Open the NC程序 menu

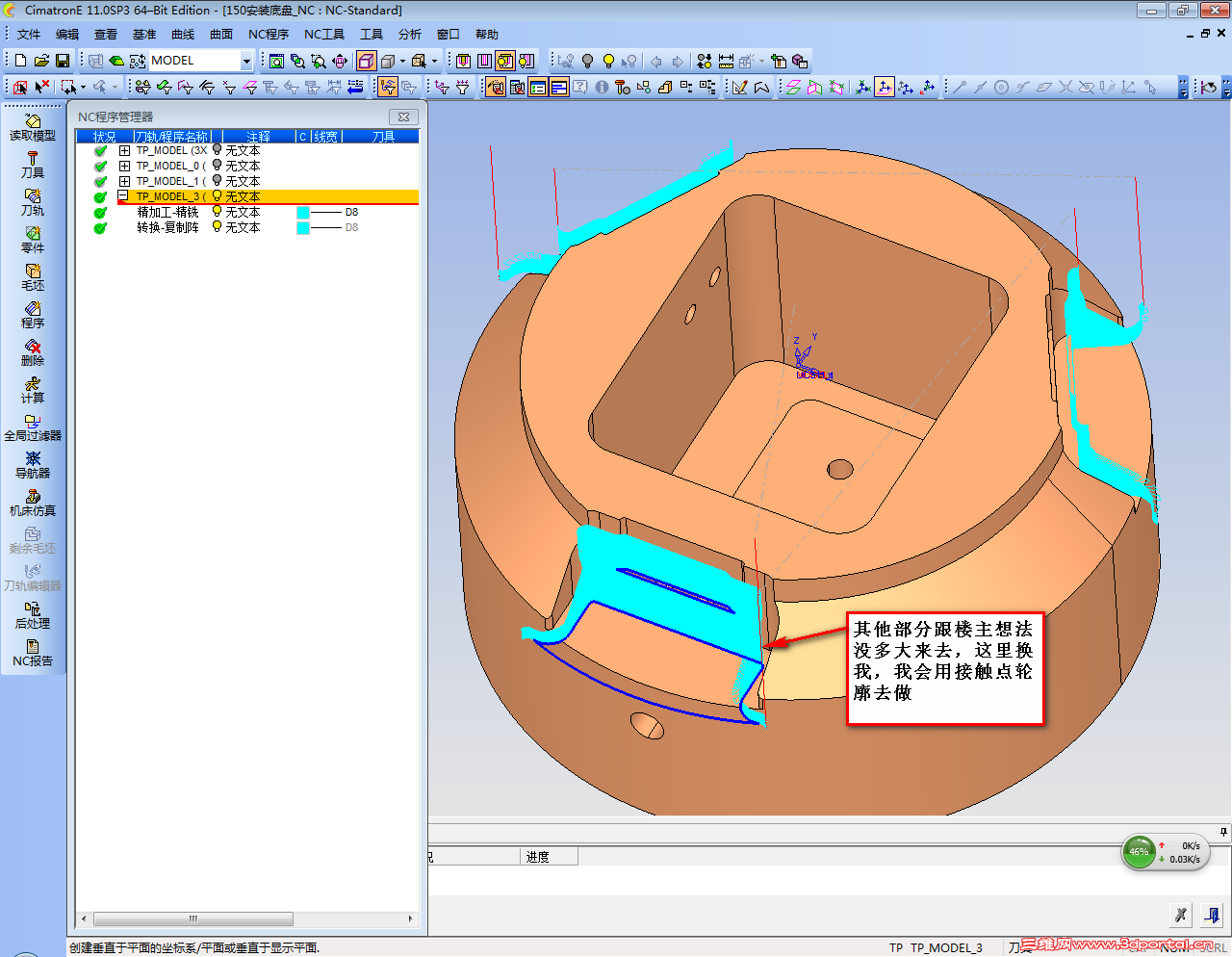pos(269,35)
